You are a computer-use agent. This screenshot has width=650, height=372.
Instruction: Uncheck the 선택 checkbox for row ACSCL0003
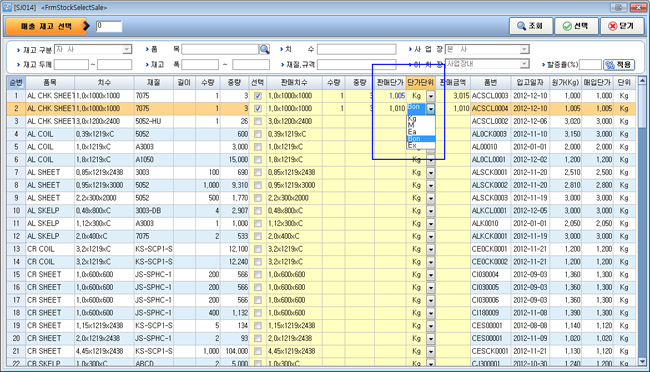(258, 96)
